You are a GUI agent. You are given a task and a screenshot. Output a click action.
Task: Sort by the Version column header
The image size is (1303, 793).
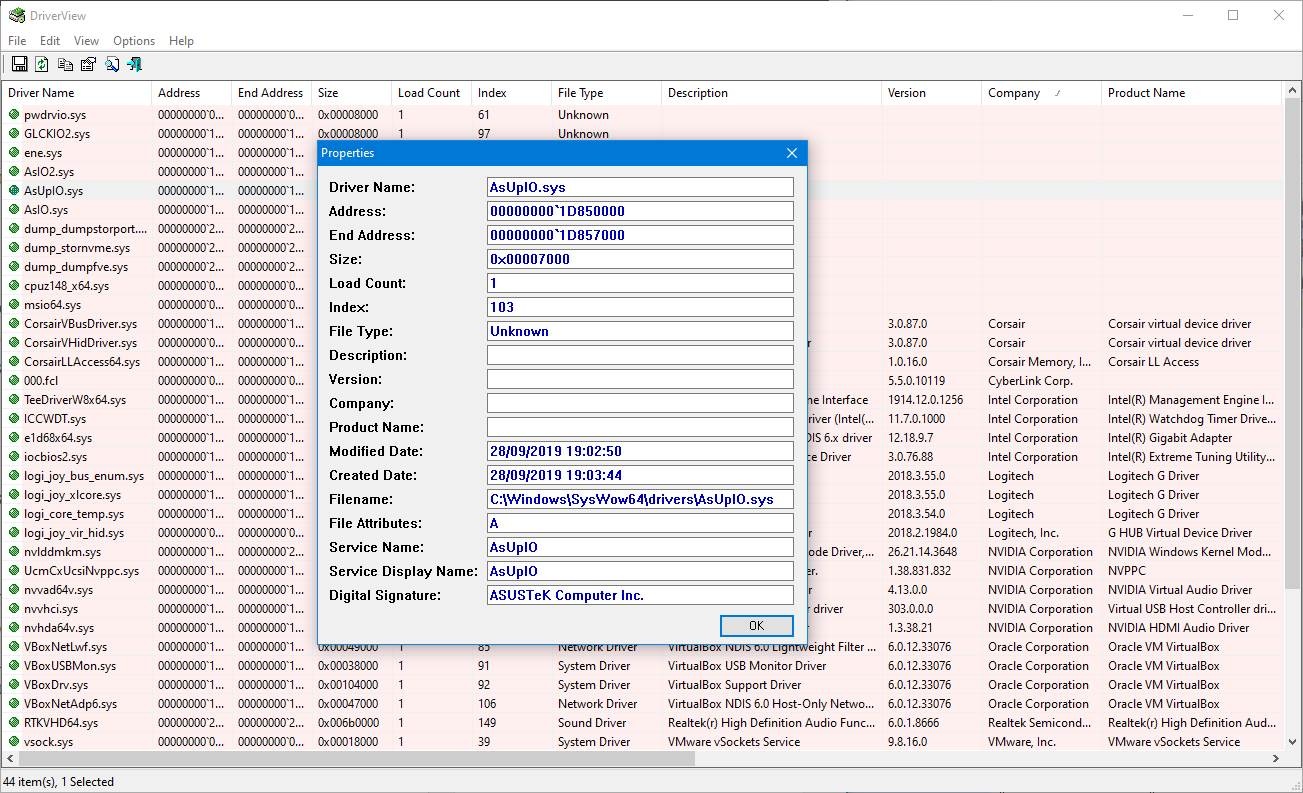pos(931,93)
